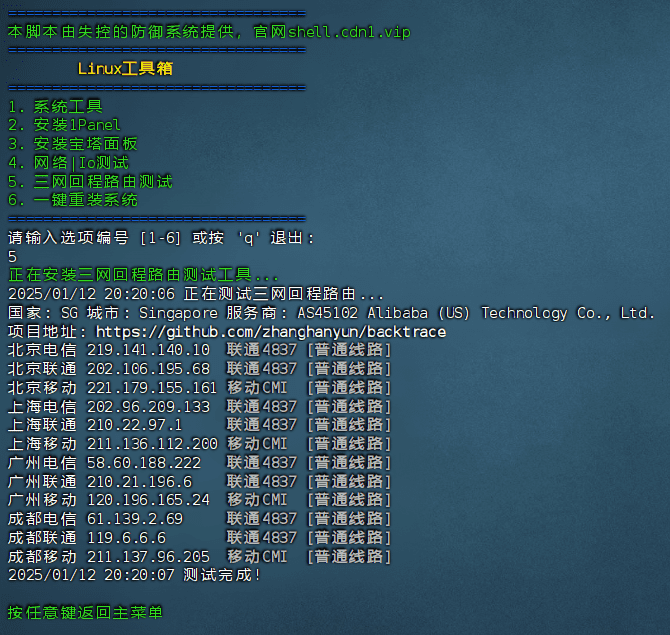The width and height of the screenshot is (670, 635).
Task: Click the 'Singapore' city value
Action: 178,313
